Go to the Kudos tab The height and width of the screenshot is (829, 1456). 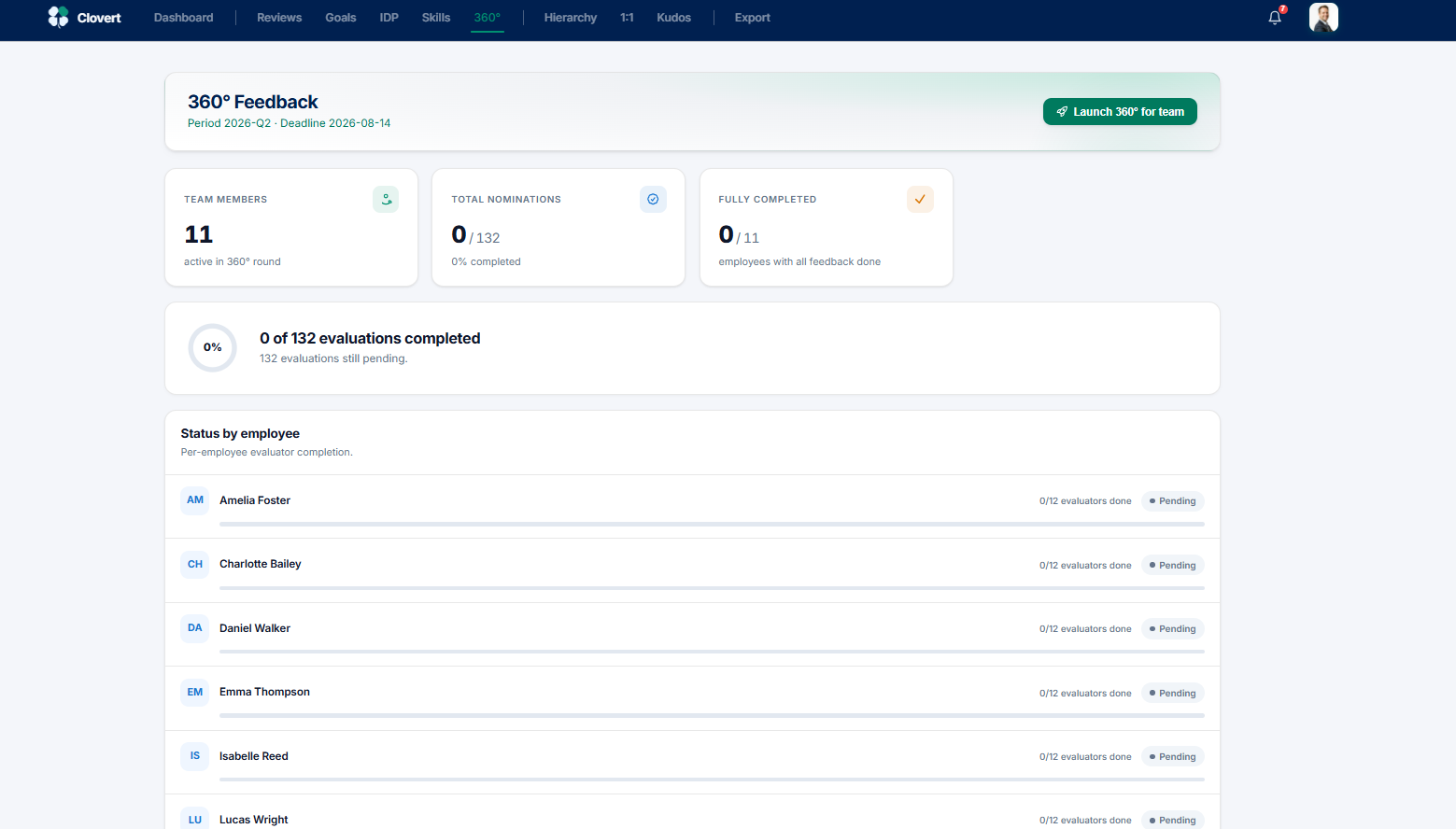[x=674, y=18]
